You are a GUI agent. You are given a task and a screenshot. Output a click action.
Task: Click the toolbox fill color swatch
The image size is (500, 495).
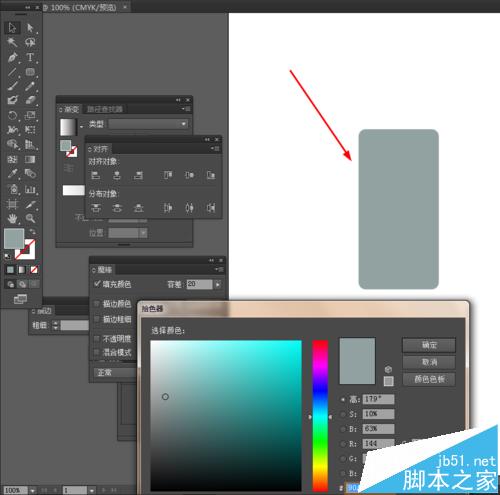pyautogui.click(x=14, y=239)
